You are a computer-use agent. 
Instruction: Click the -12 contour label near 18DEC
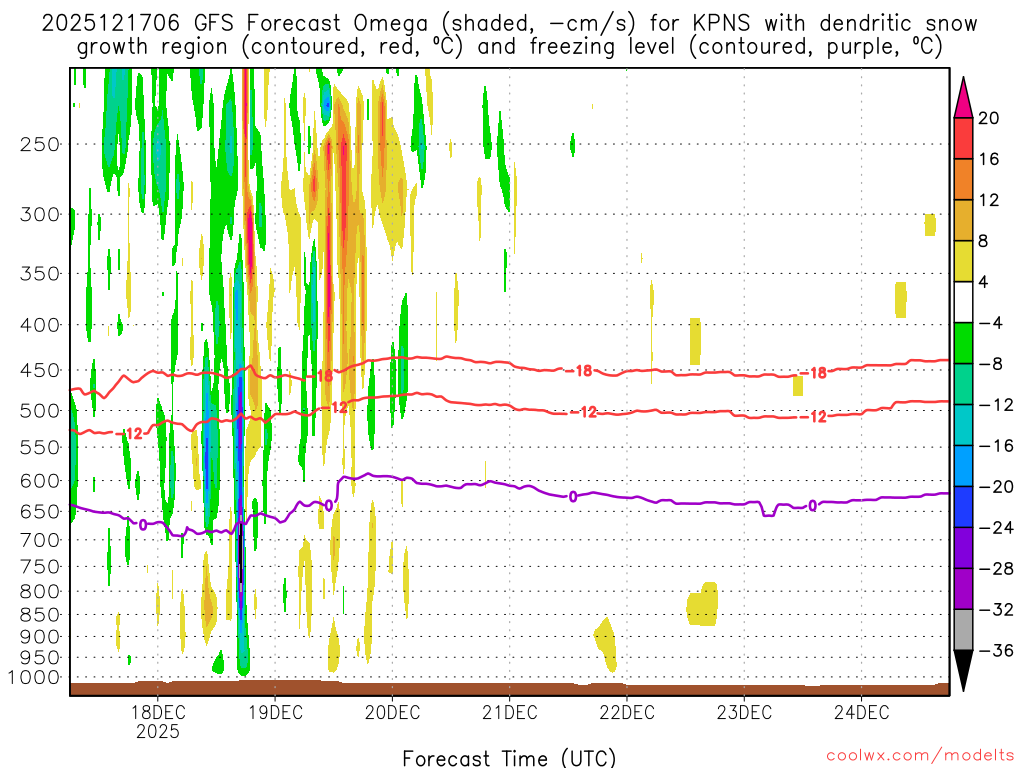pos(129,434)
